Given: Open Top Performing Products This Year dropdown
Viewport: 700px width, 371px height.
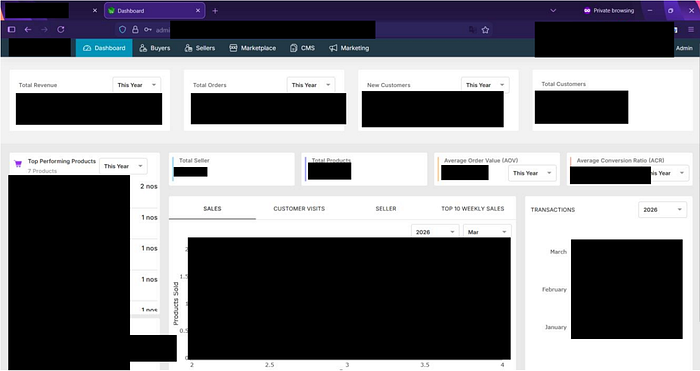Looking at the screenshot, I should 123,166.
